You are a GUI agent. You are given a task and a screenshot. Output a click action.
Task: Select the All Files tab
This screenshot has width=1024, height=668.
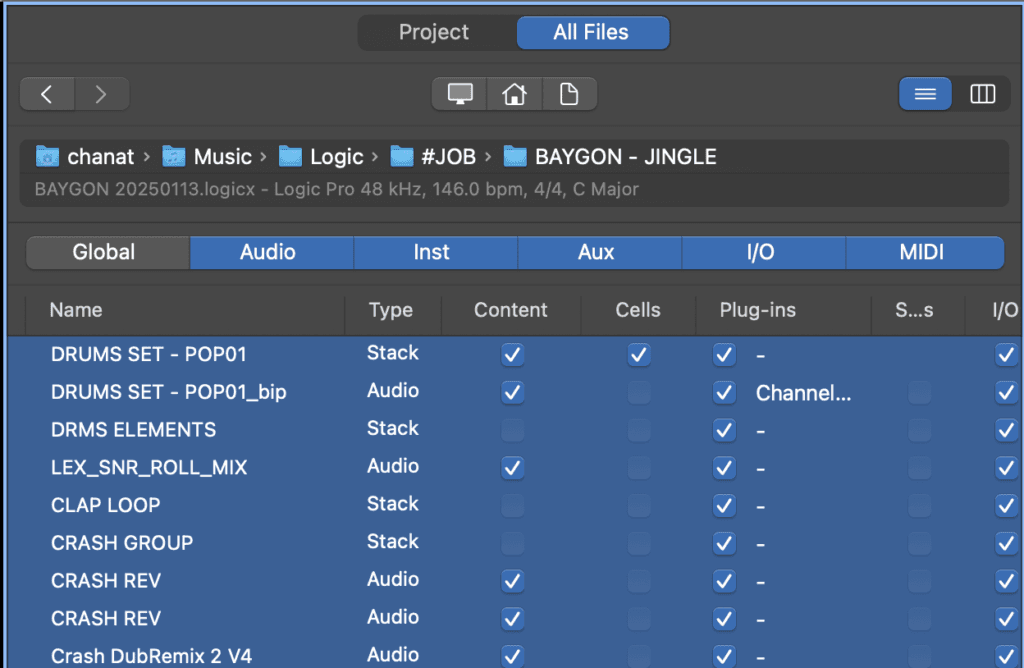click(x=592, y=32)
